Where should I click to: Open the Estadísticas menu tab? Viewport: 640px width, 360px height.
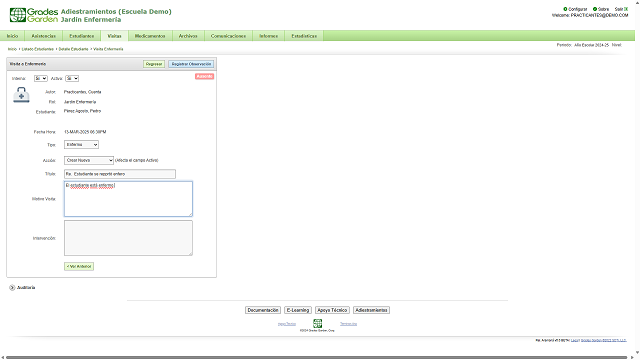[x=304, y=36]
